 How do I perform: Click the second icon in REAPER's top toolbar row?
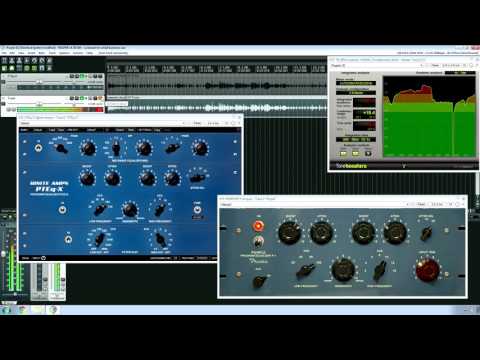tap(12, 60)
